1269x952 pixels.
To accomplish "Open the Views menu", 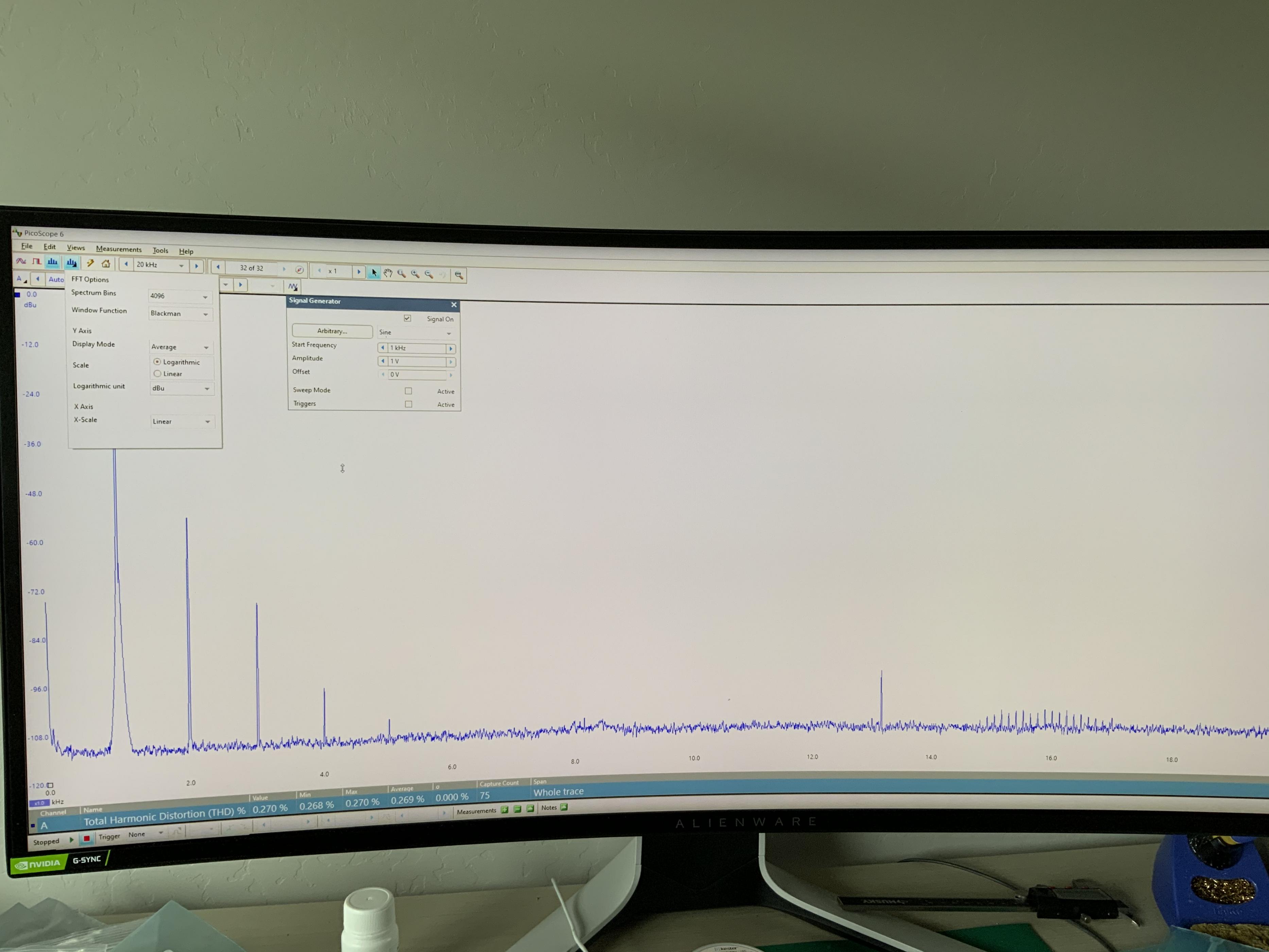I will (x=76, y=248).
